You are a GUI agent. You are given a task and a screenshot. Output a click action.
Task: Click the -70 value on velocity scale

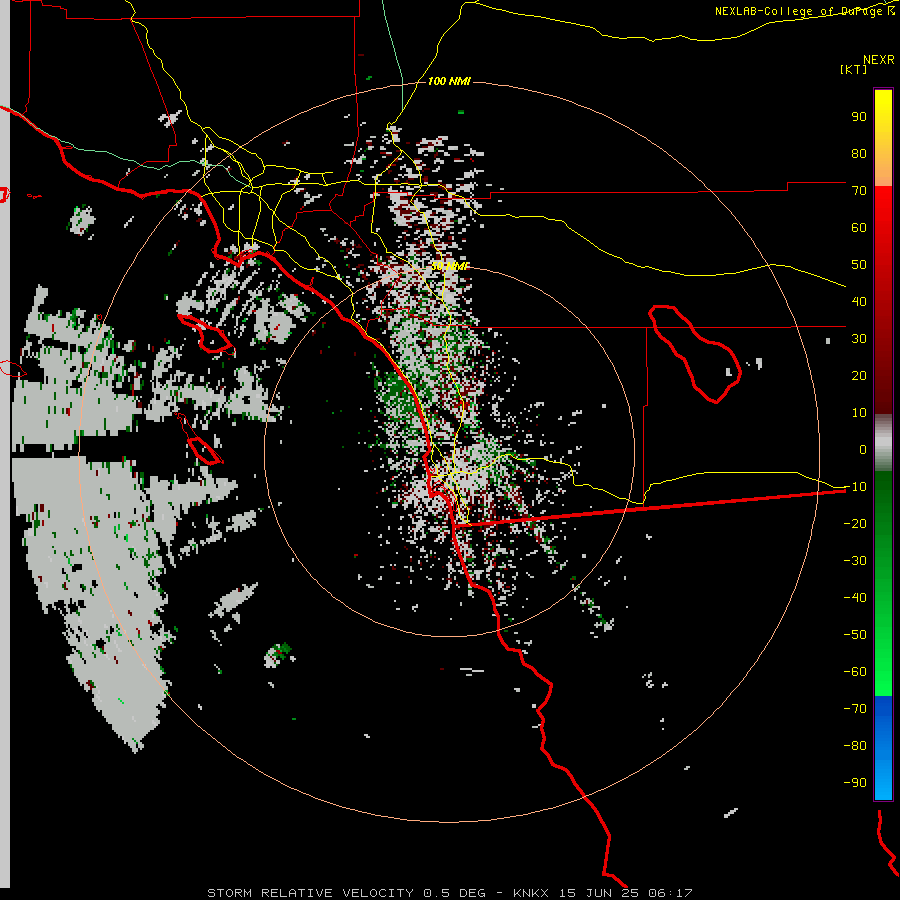pyautogui.click(x=855, y=709)
